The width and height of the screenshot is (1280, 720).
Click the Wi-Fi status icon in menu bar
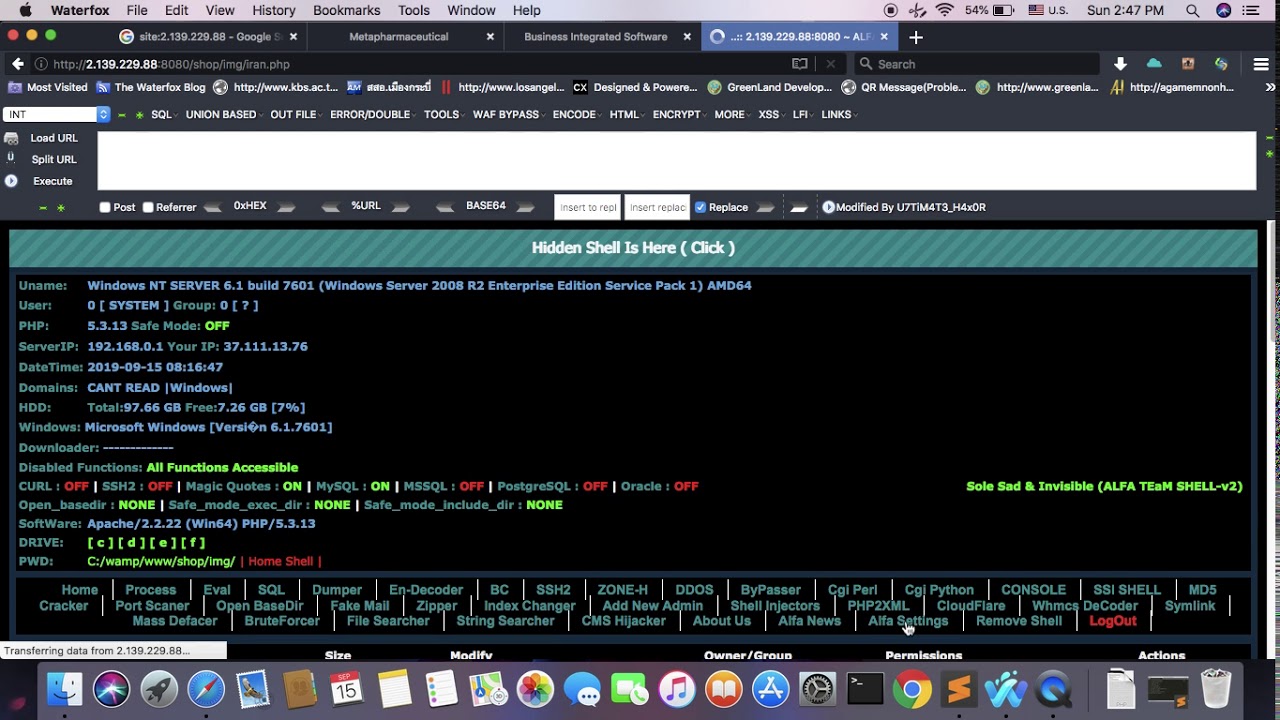click(945, 10)
